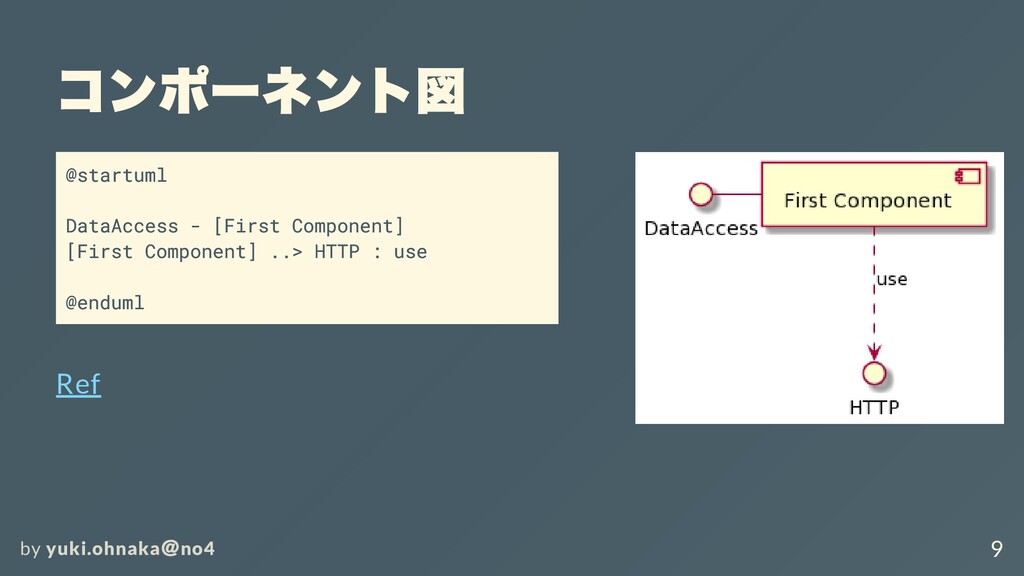Open the Ref hyperlink
Image resolution: width=1024 pixels, height=576 pixels.
(x=78, y=384)
